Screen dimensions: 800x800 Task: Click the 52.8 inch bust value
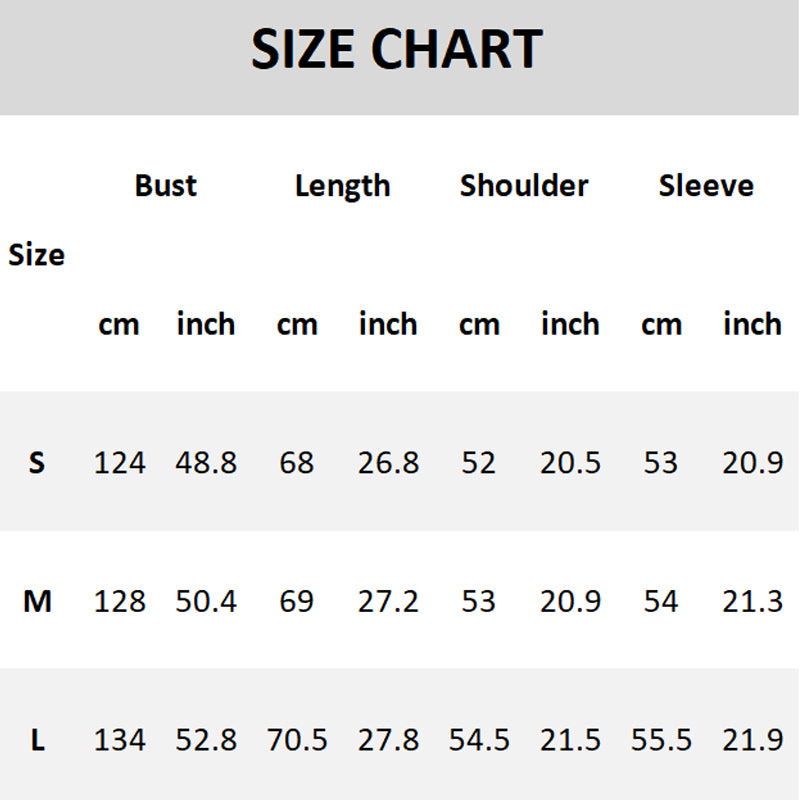tap(206, 740)
